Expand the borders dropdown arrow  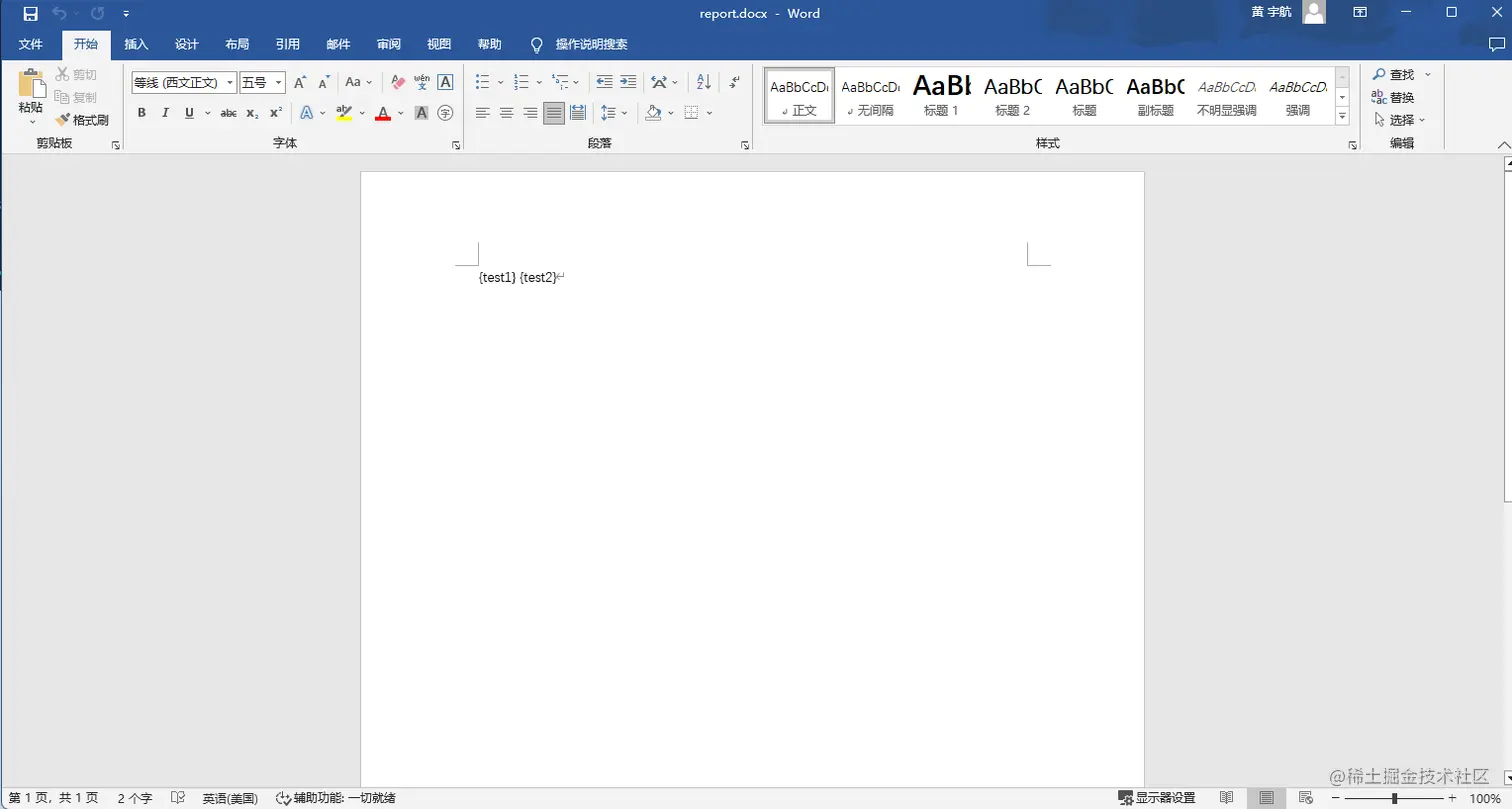point(709,113)
